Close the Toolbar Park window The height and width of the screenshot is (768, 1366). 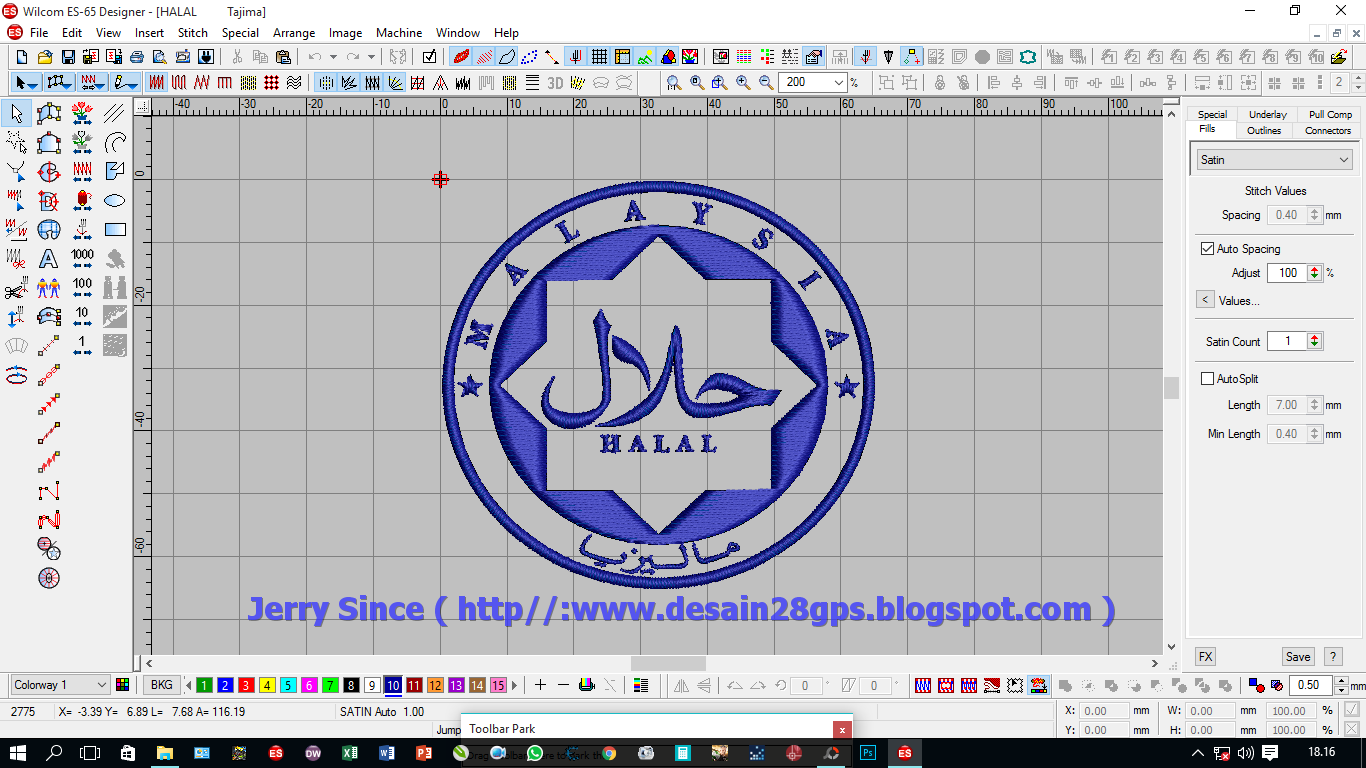click(x=843, y=730)
